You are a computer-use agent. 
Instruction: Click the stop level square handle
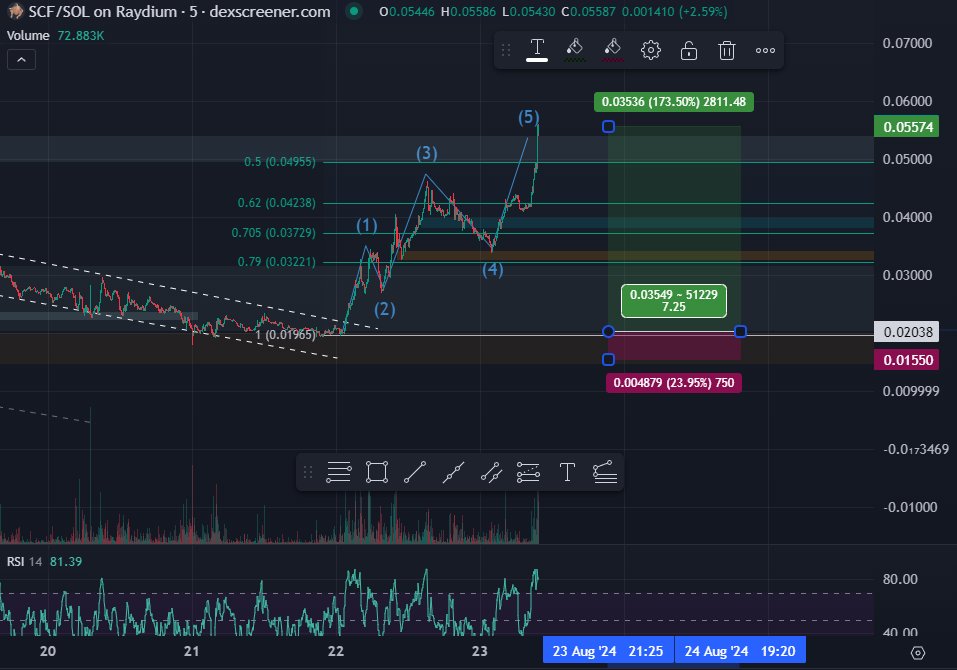608,359
